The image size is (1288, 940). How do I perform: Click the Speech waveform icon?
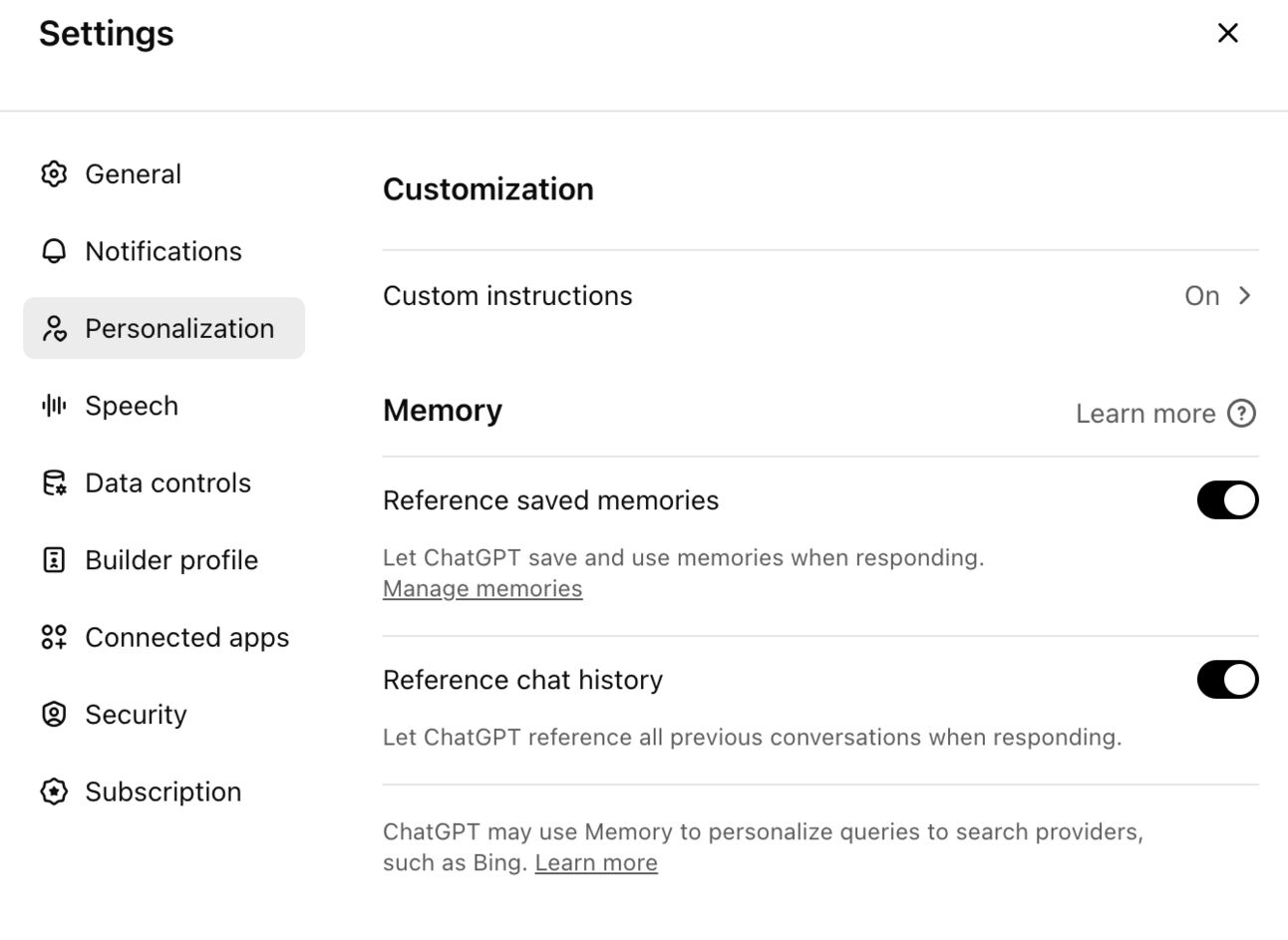(54, 406)
